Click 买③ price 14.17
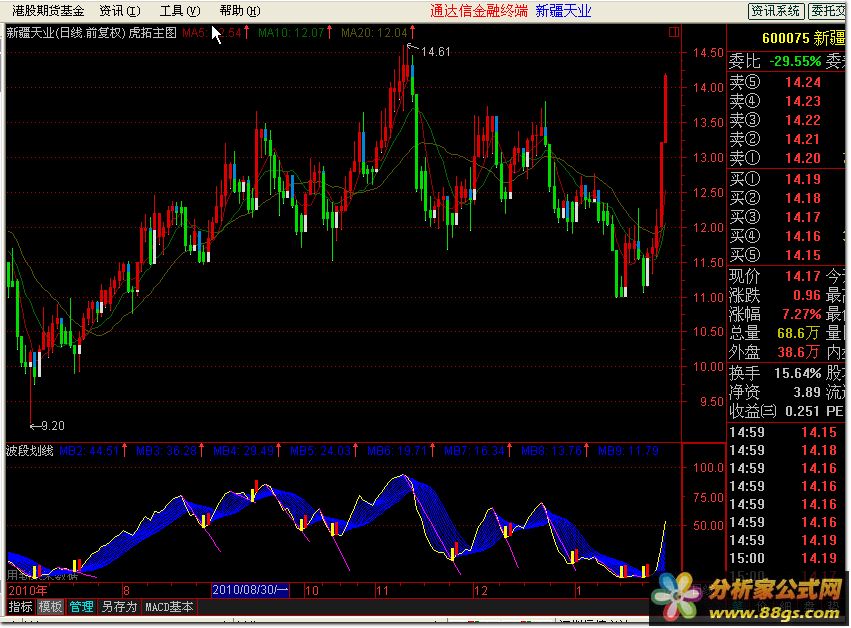 (x=803, y=217)
